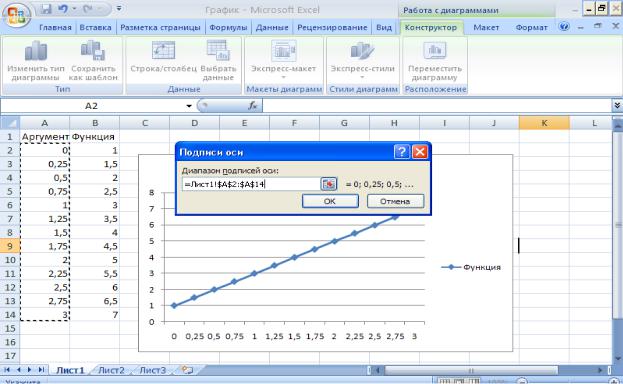Click cell B11 with value 5,5

(x=95, y=273)
